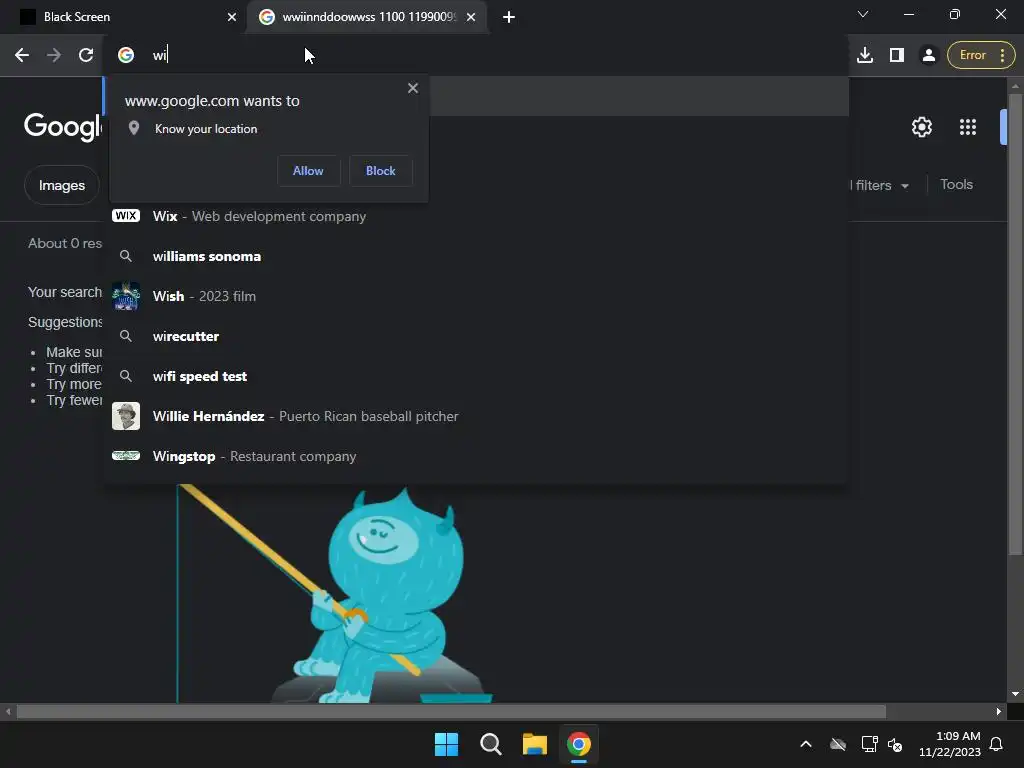Viewport: 1024px width, 768px height.
Task: Click the OneDrive tray icon
Action: pos(838,744)
